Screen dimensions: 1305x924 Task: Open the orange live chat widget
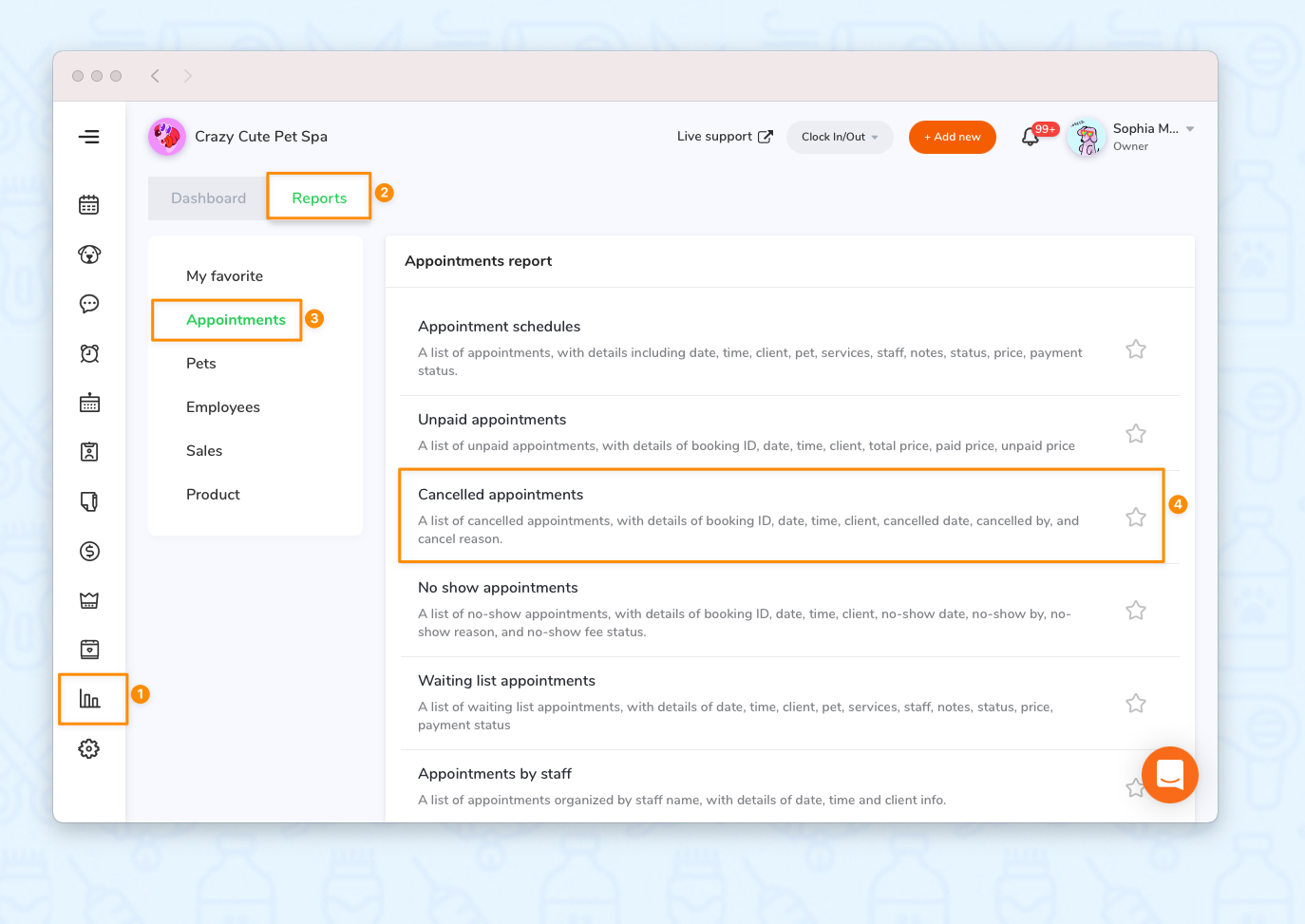1170,775
